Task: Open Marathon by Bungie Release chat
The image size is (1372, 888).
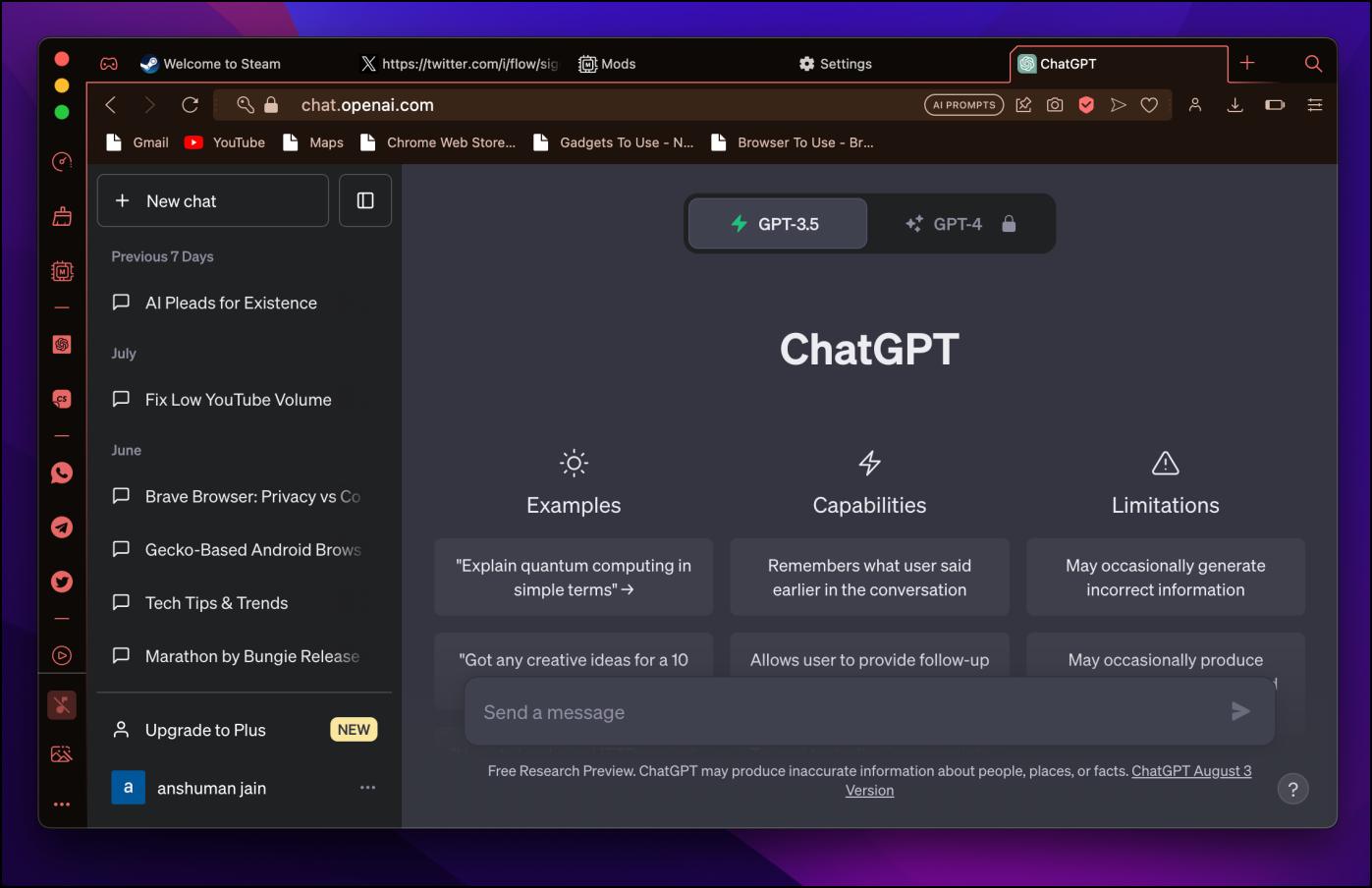Action: tap(245, 656)
